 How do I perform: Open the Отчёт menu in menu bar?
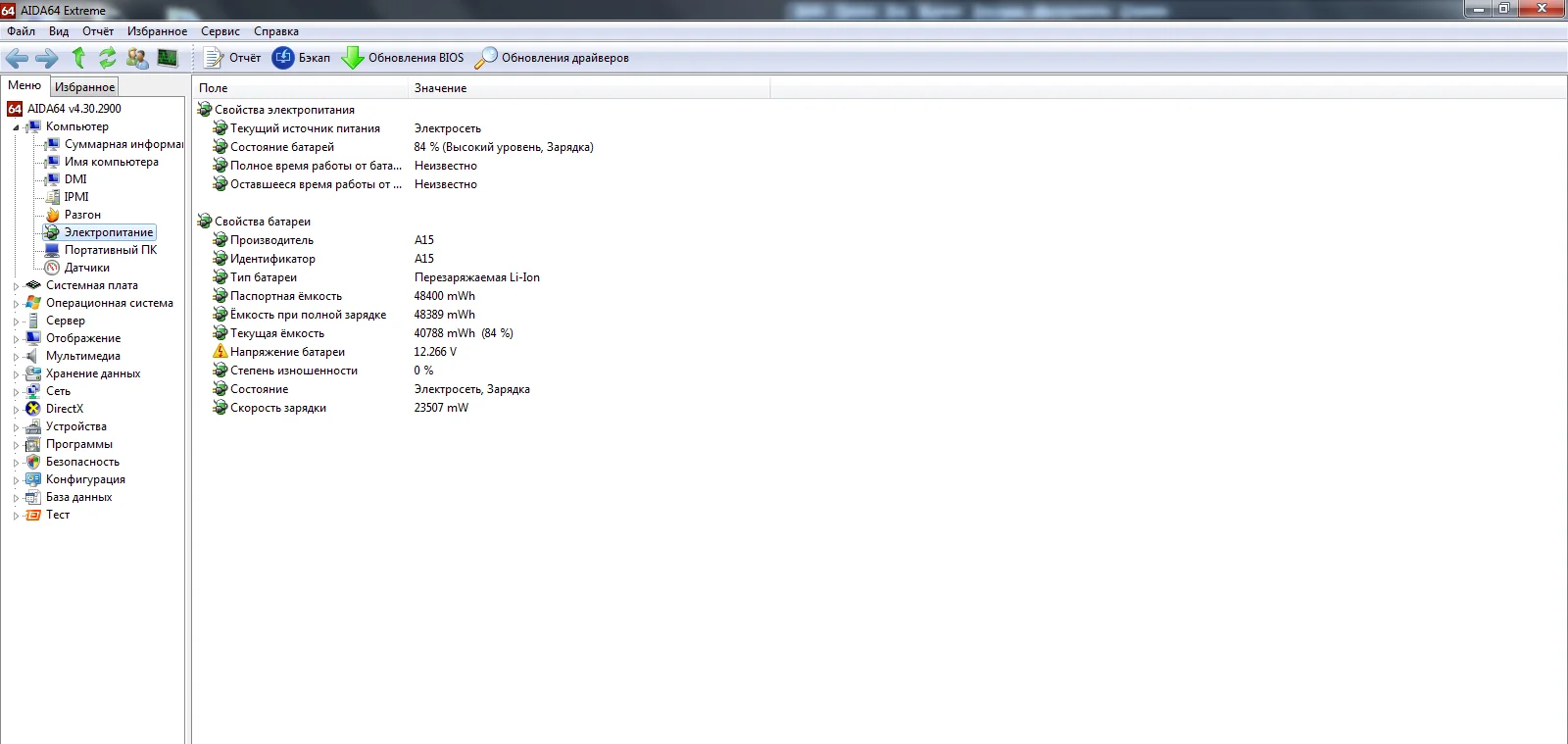coord(98,31)
